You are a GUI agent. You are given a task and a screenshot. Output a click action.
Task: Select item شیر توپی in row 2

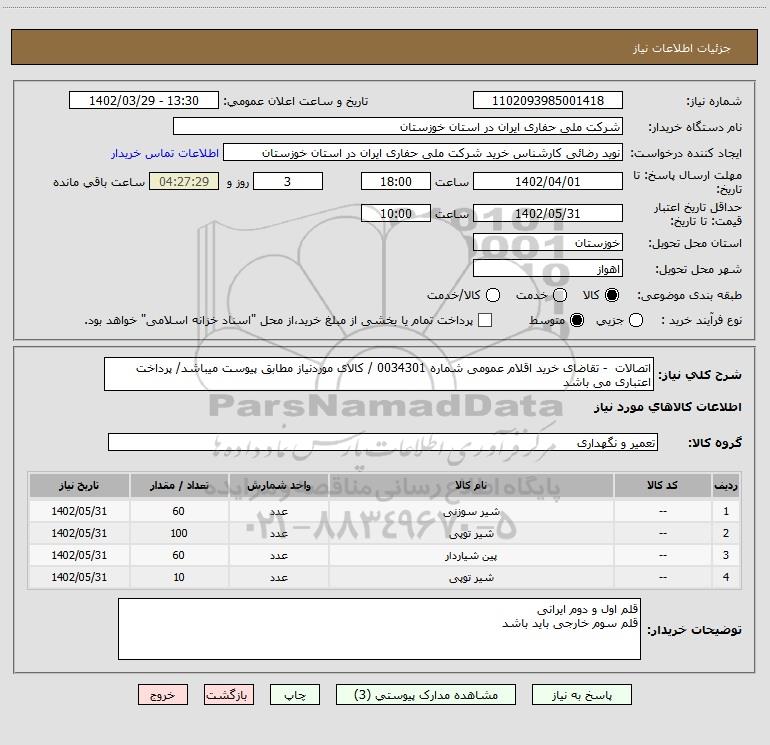pos(471,533)
